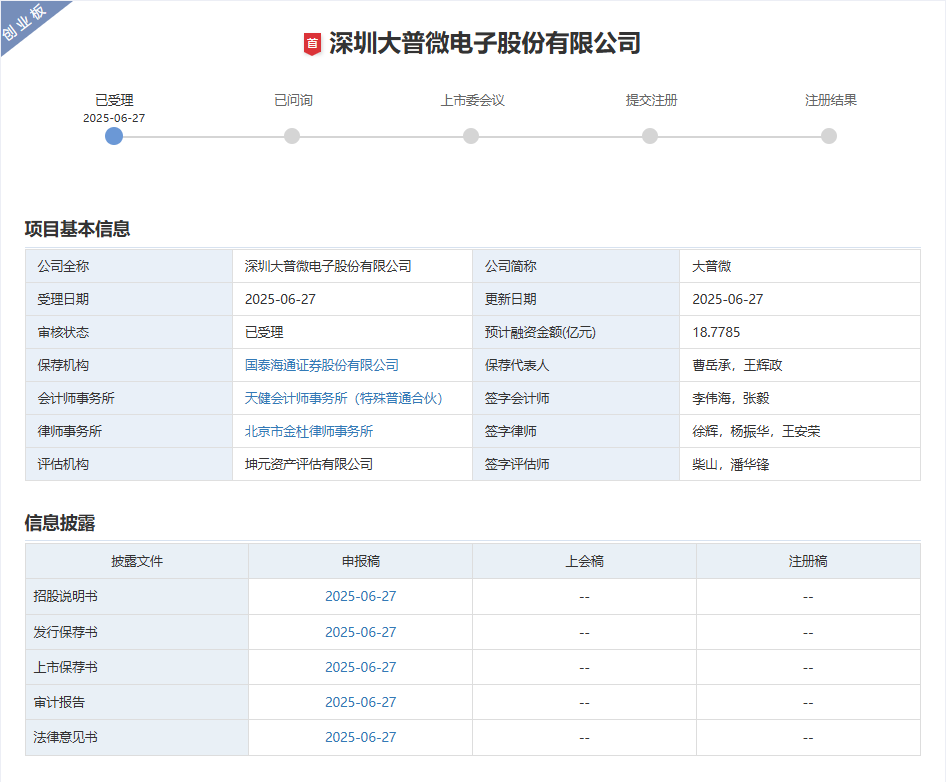Open 北京市金杜律师事务所 link

[x=309, y=431]
